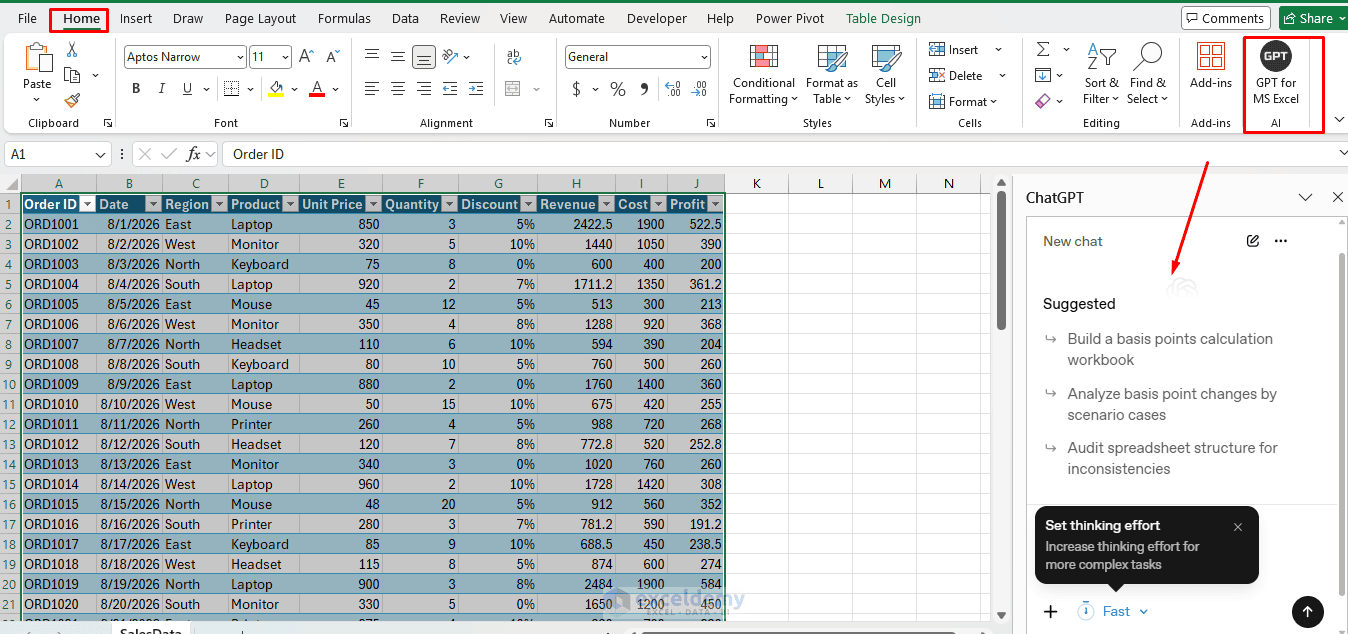
Task: Click the Borders icon
Action: point(231,89)
